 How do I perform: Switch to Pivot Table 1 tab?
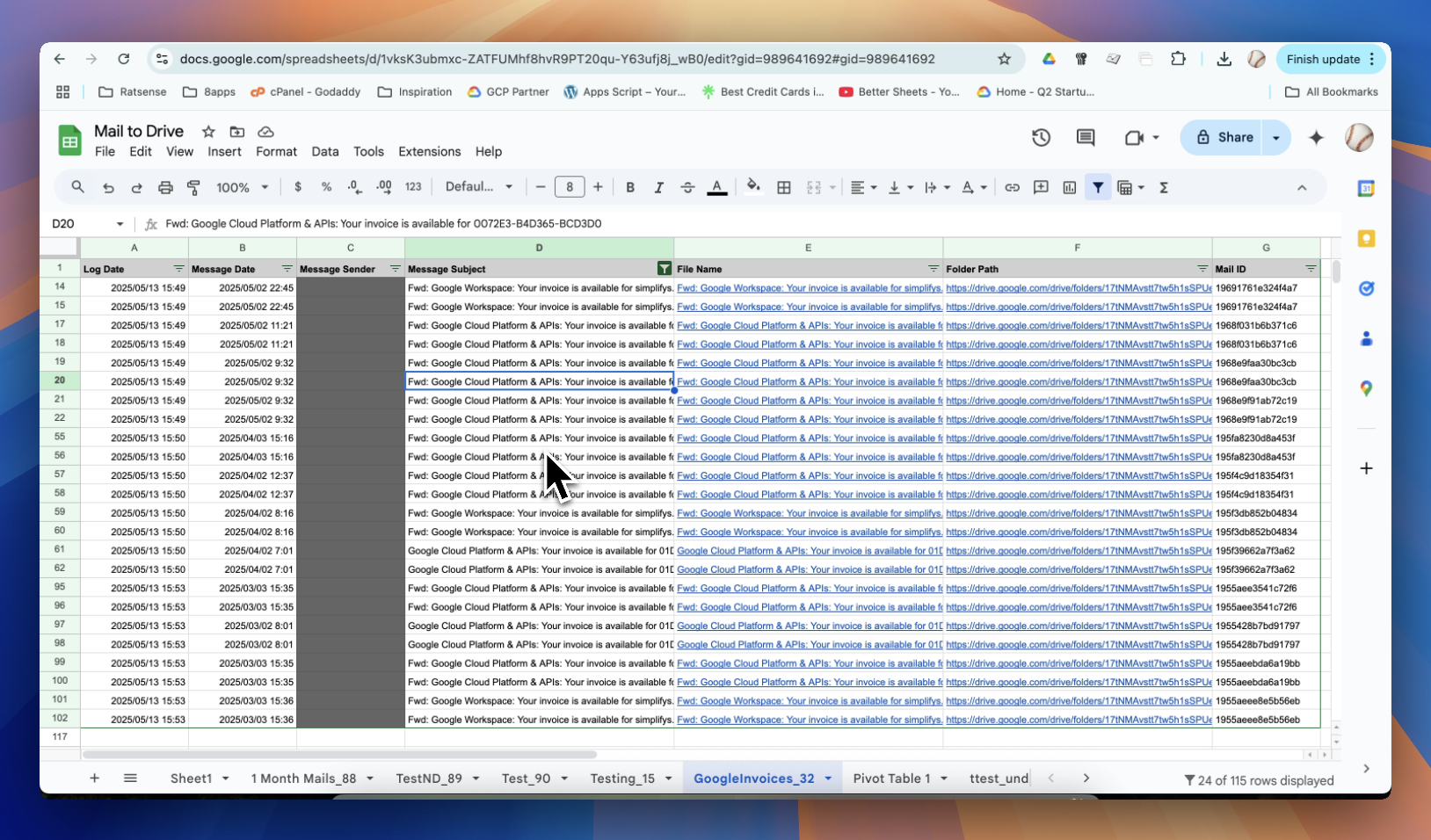pos(891,778)
